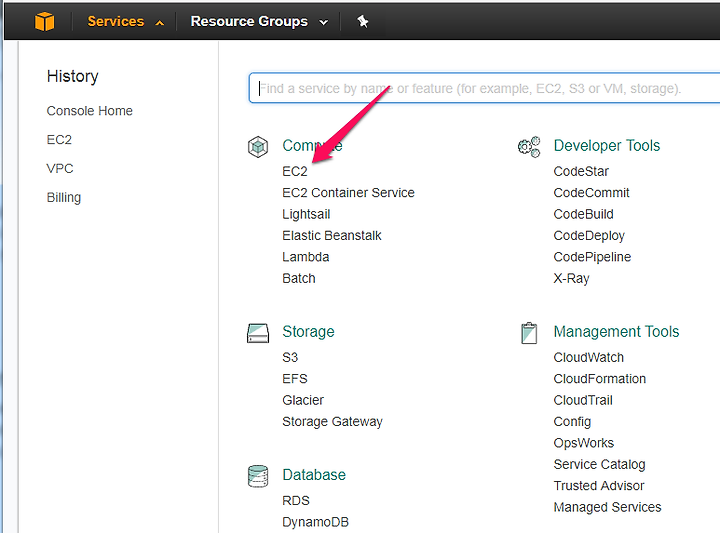Focus the service search field

point(484,88)
